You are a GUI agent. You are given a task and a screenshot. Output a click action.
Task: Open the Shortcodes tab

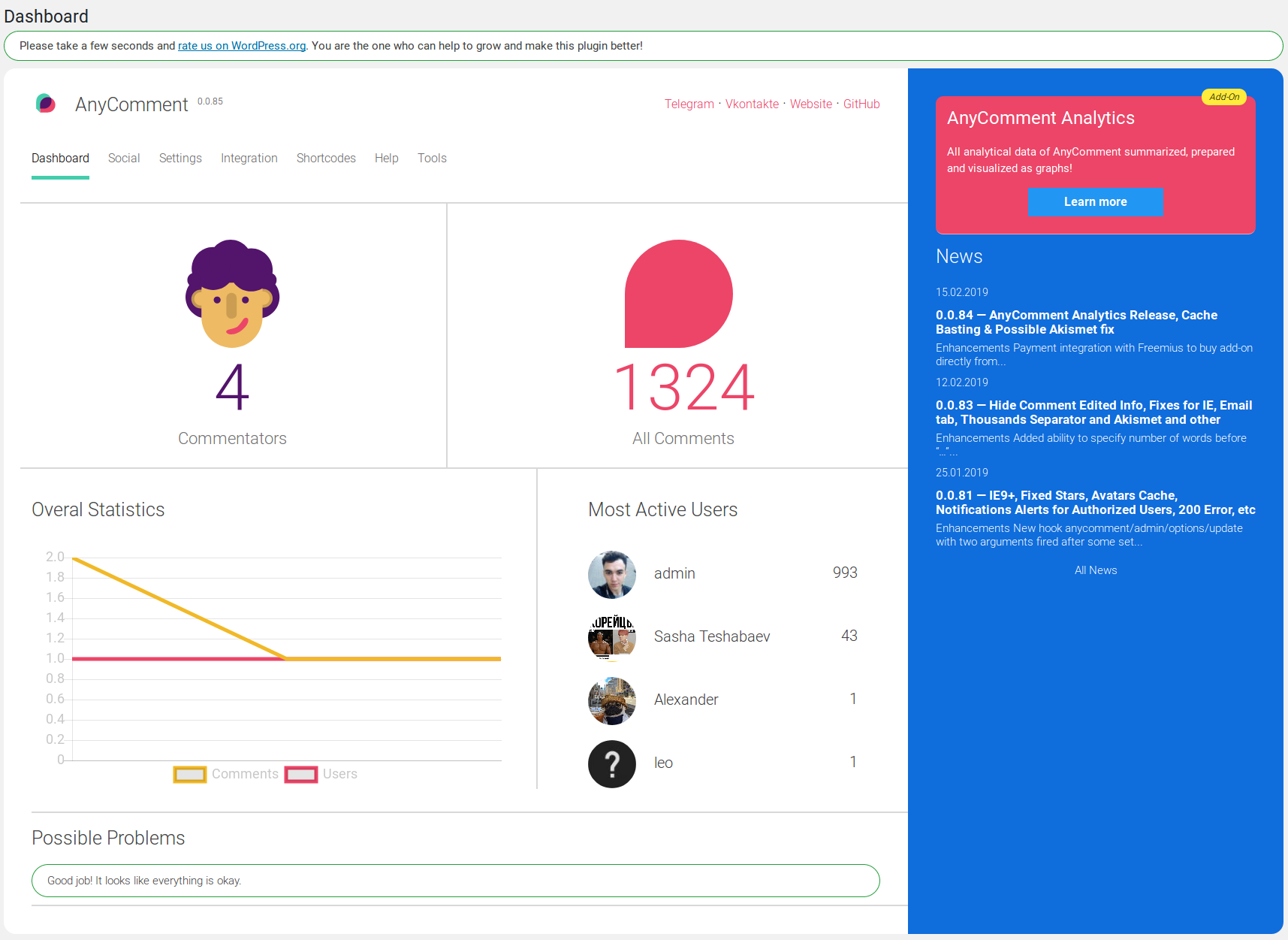coord(326,158)
